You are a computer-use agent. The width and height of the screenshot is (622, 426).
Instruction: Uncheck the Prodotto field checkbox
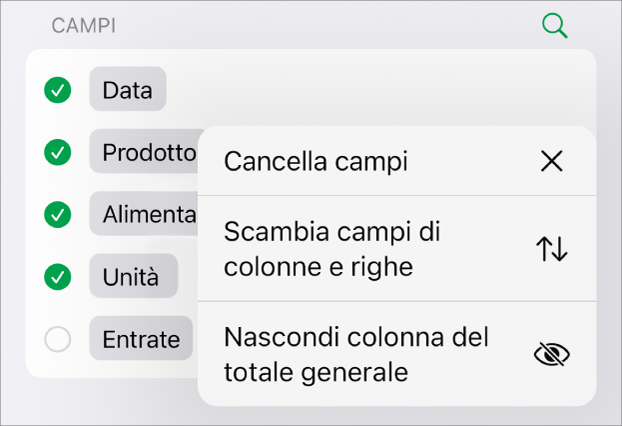(x=58, y=152)
